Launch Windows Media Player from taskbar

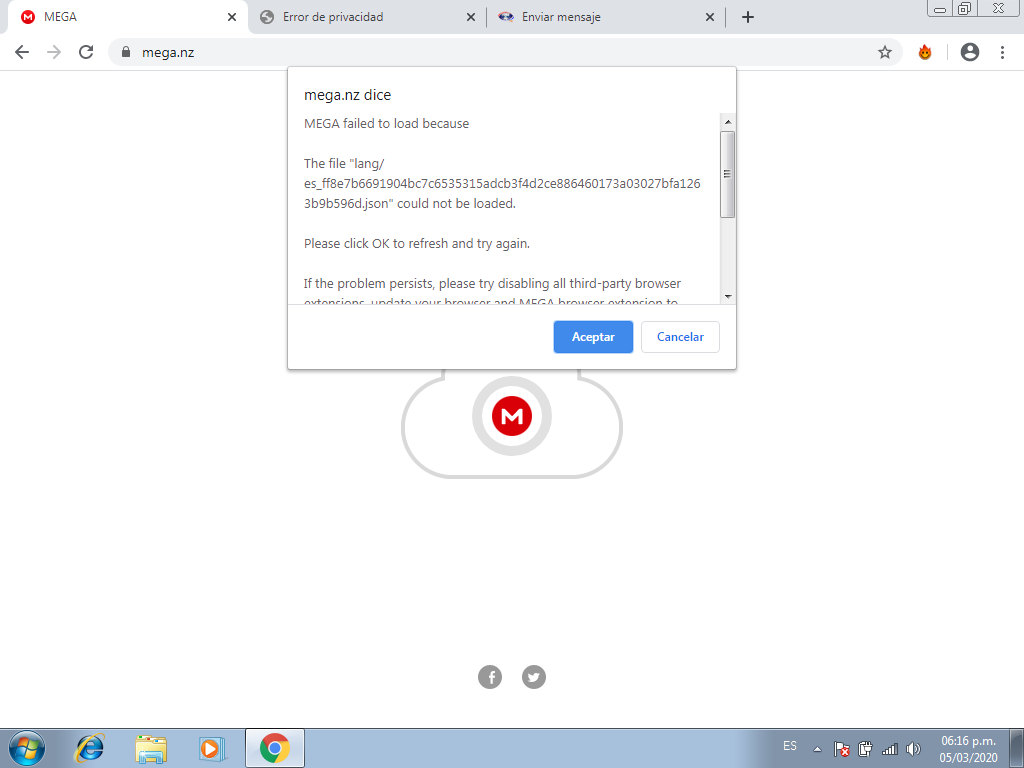[212, 748]
